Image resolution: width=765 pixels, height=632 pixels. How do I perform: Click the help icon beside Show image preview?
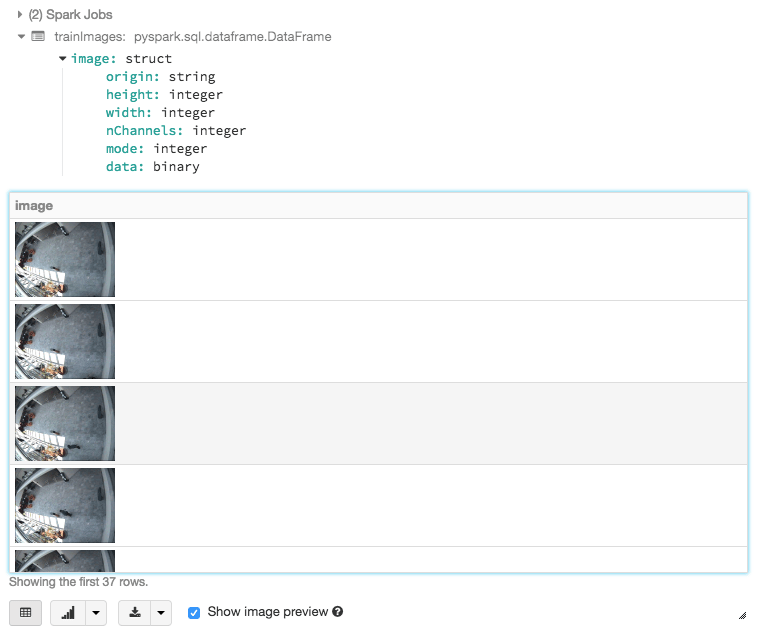coord(338,611)
